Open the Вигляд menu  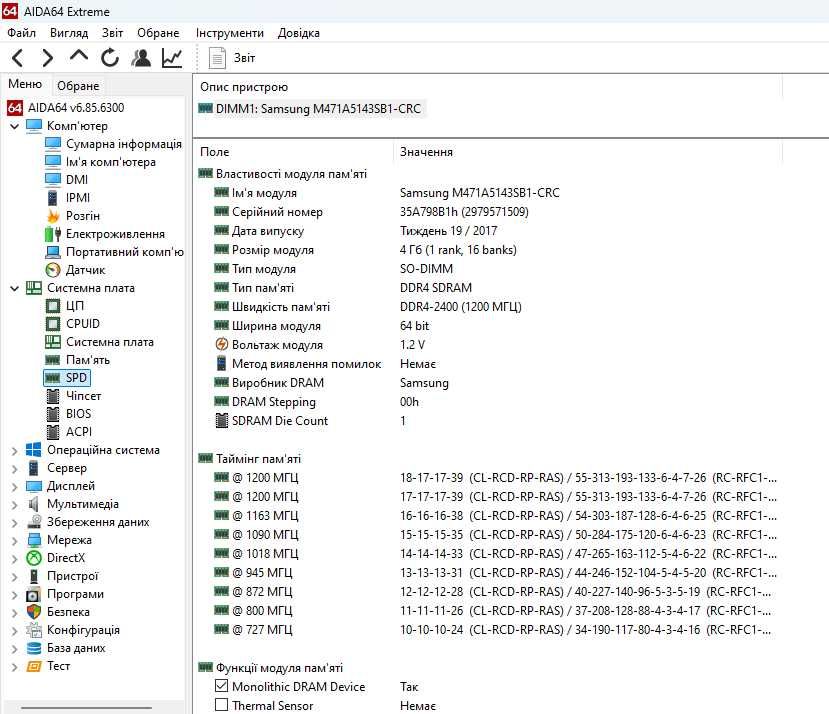[x=69, y=33]
